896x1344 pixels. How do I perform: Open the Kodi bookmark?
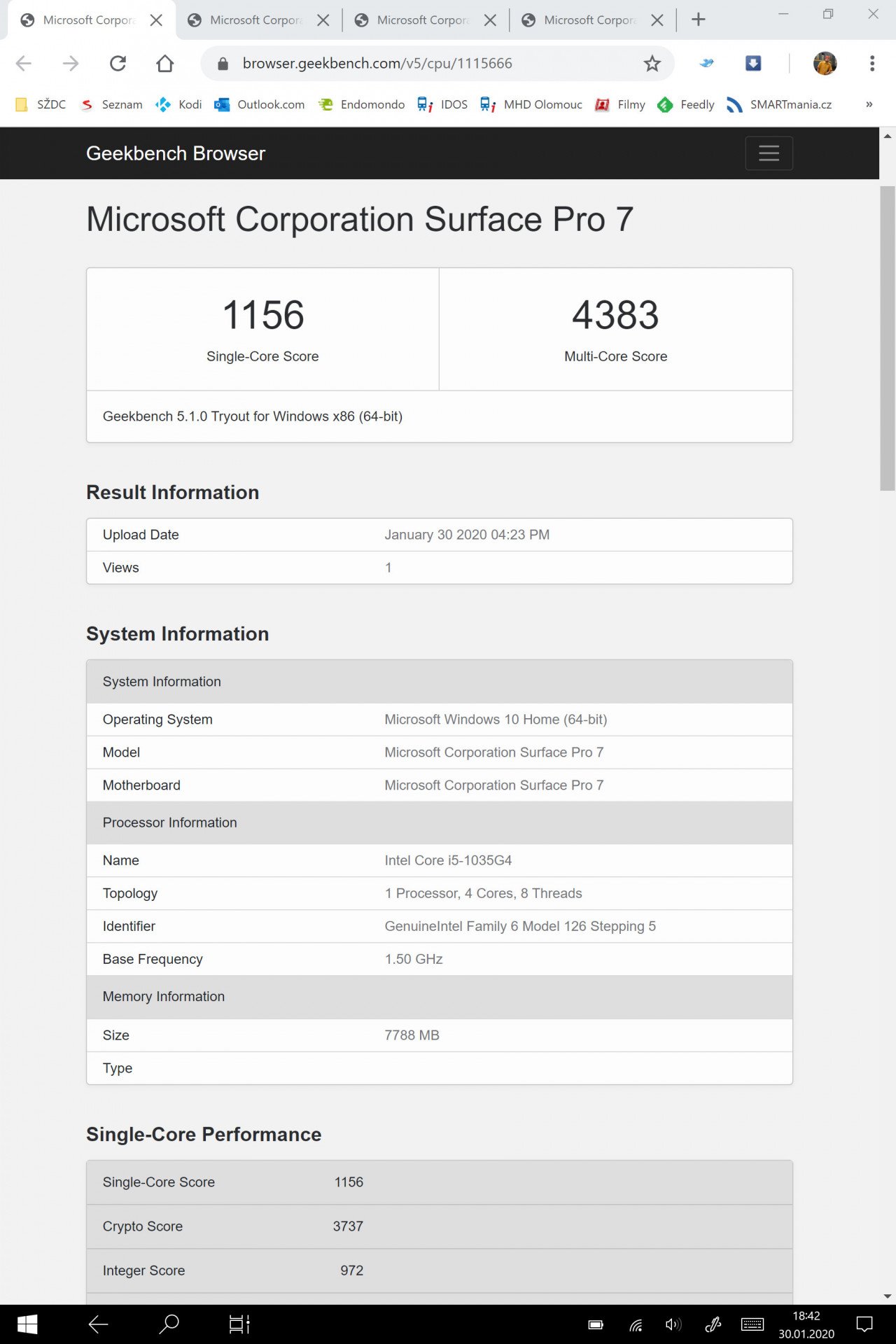tap(179, 104)
